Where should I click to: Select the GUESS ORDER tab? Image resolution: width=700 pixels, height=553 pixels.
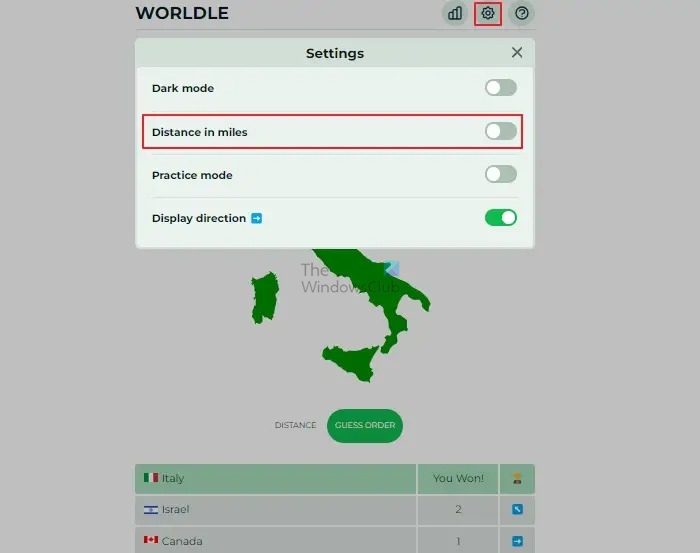point(365,425)
